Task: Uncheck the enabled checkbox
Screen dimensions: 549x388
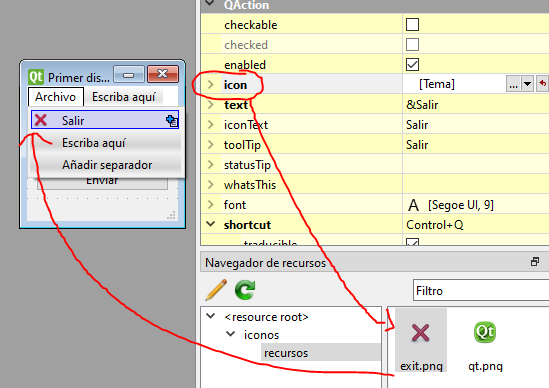Action: pyautogui.click(x=412, y=65)
